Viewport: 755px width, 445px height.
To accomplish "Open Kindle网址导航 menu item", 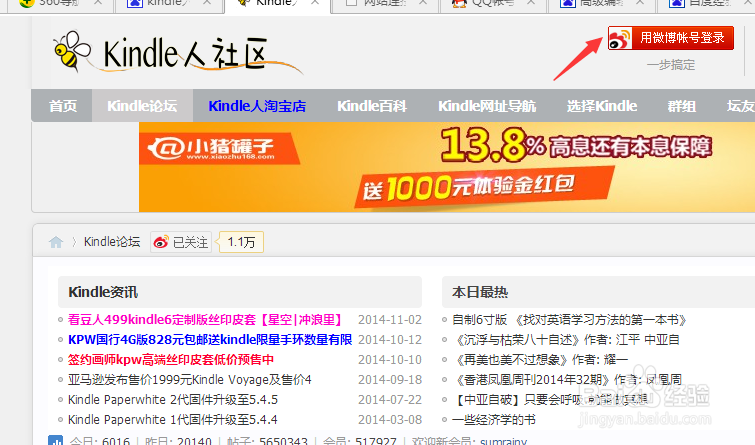I will click(x=487, y=106).
